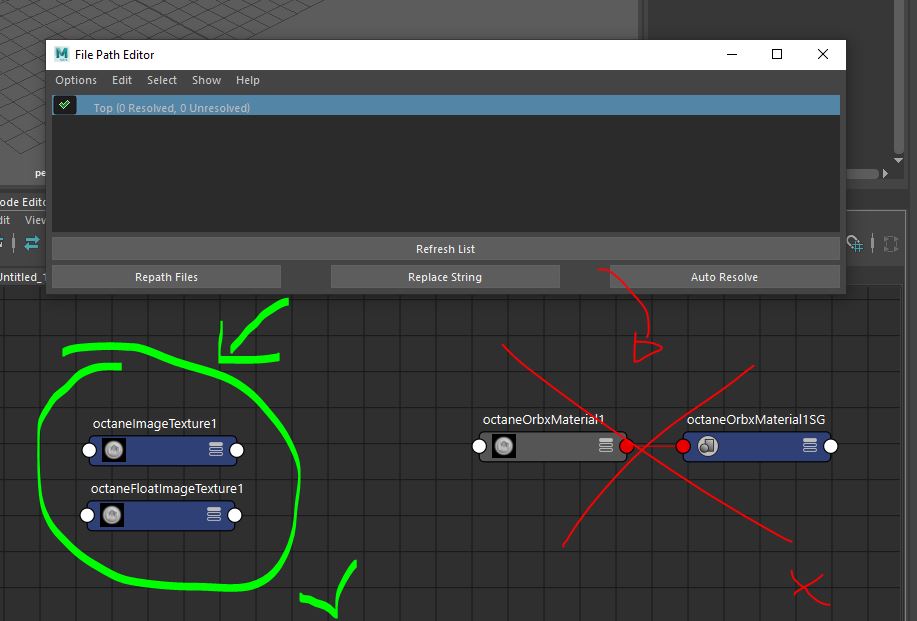Click octaneOrbxMaterial1SG shading group icon

click(x=708, y=446)
